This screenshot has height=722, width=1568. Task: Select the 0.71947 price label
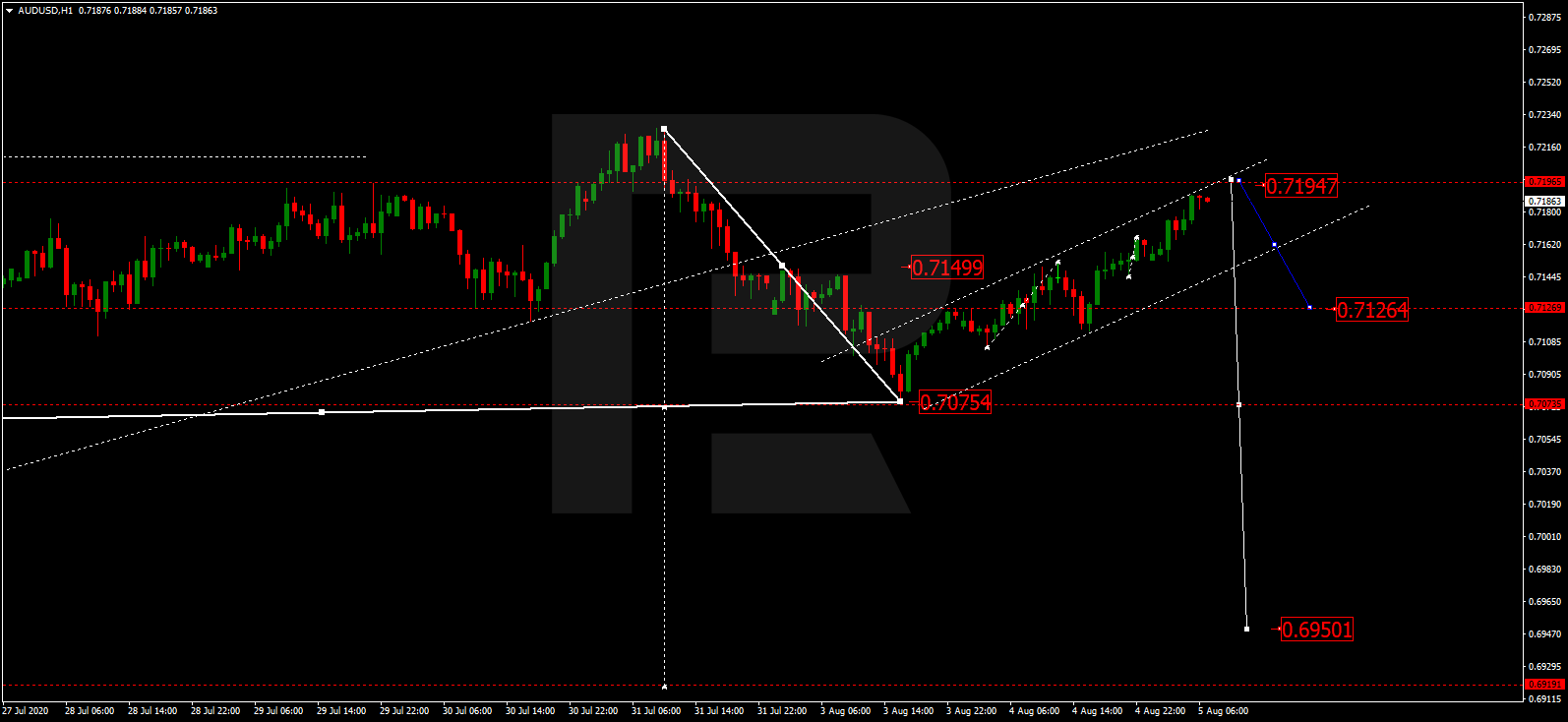pyautogui.click(x=1300, y=186)
